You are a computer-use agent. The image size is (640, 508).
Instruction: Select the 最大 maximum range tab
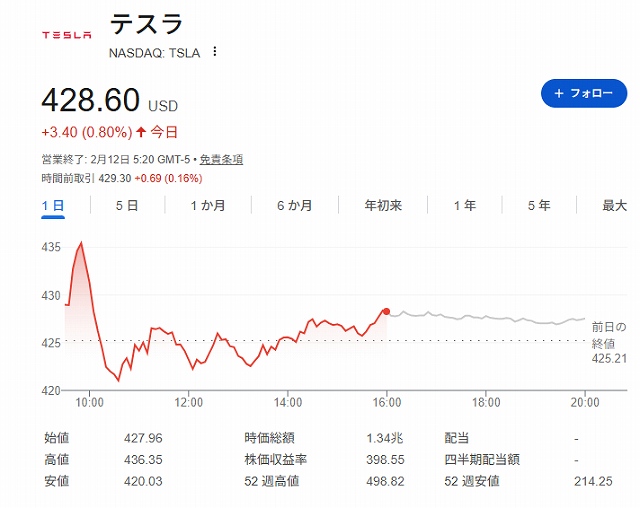click(x=614, y=205)
